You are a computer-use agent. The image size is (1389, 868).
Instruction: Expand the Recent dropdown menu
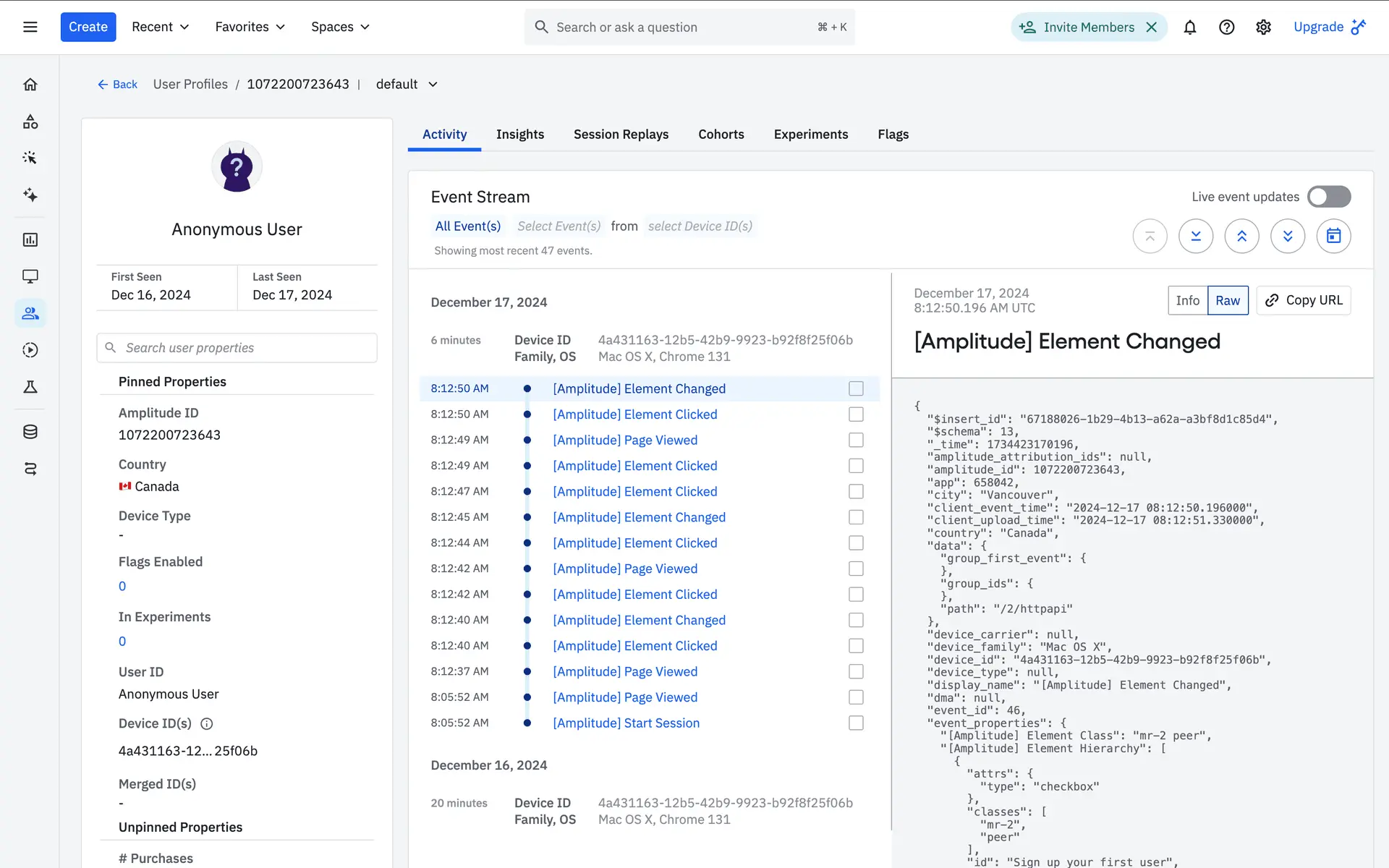coord(160,27)
